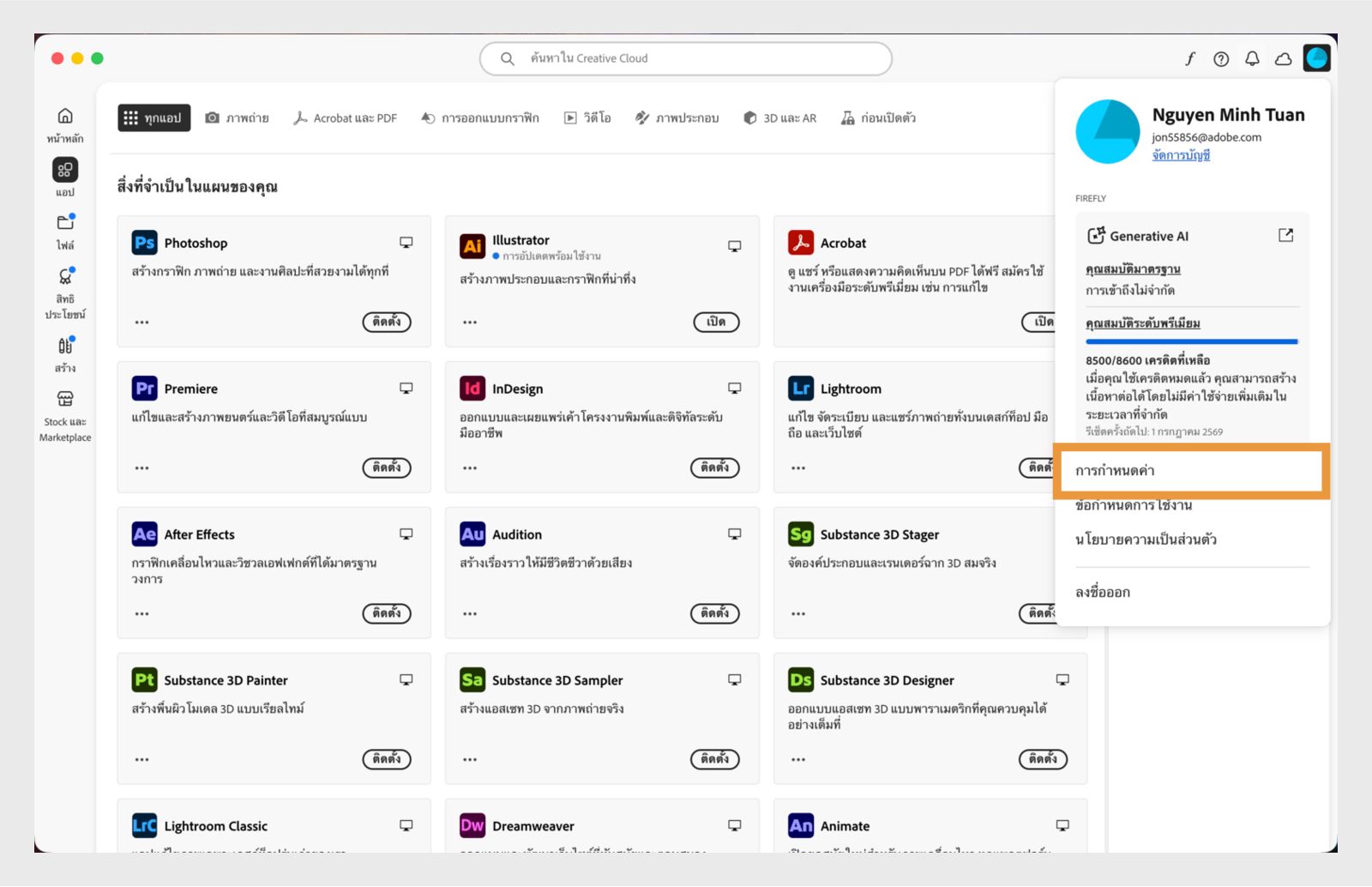Install Substance 3D Sampler via ติดตั้ง button
The width and height of the screenshot is (1372, 887).
[x=715, y=759]
